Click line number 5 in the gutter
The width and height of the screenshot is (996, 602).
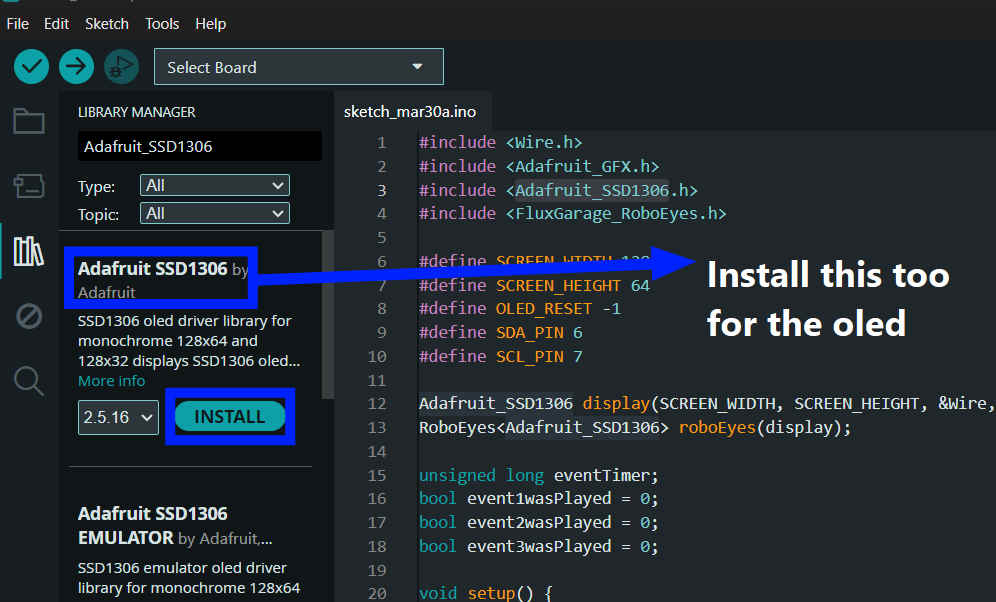tap(381, 237)
